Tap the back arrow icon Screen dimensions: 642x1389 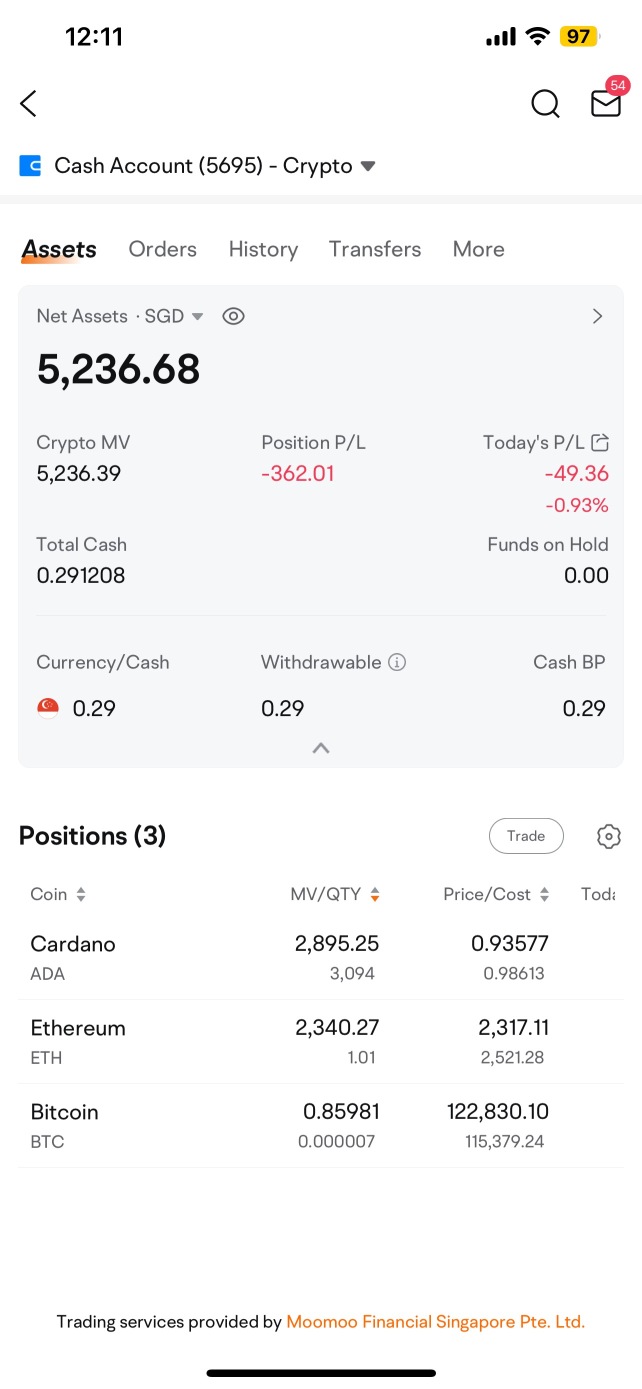point(28,103)
